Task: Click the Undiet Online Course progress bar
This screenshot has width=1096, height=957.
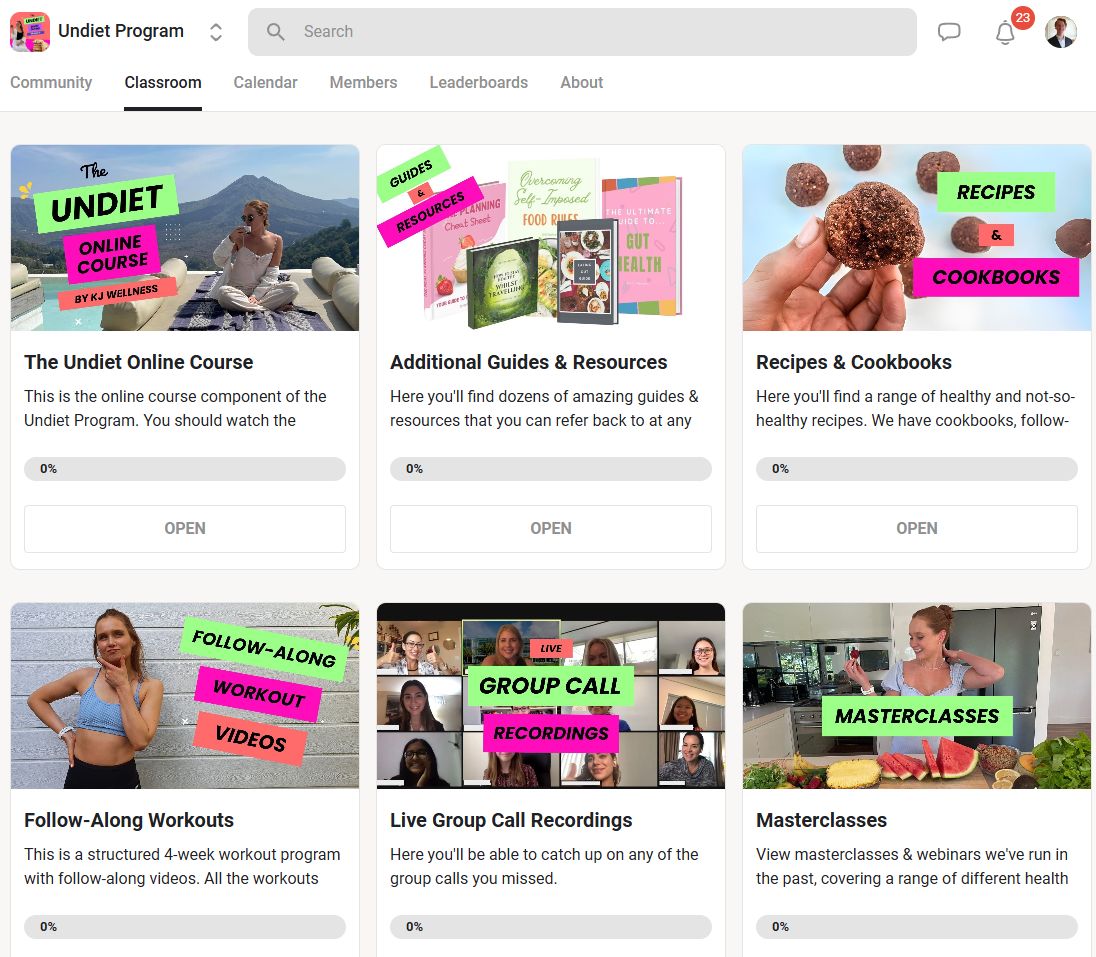Action: click(x=185, y=468)
